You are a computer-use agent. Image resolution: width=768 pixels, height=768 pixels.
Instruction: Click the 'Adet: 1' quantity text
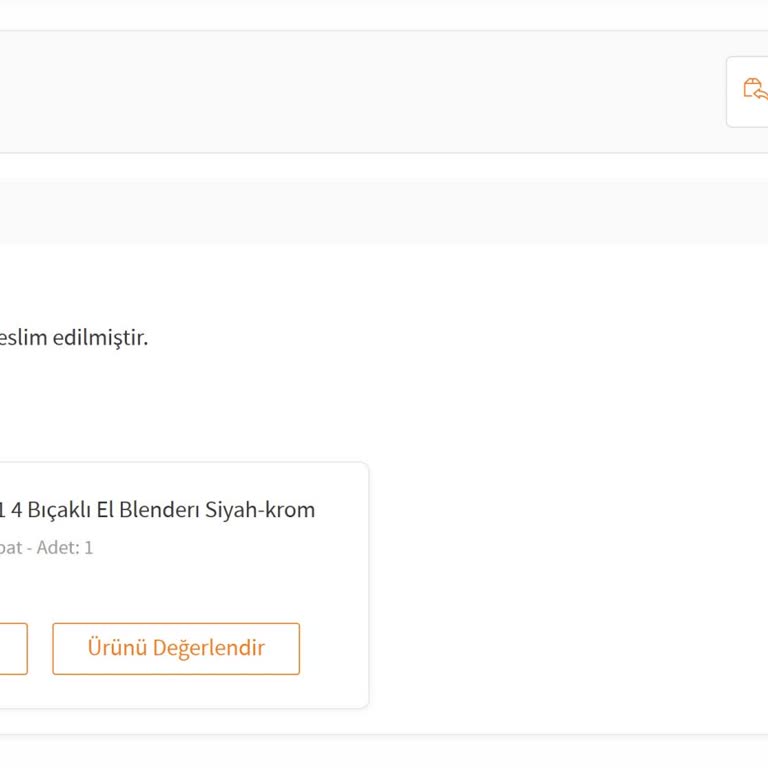pyautogui.click(x=65, y=548)
